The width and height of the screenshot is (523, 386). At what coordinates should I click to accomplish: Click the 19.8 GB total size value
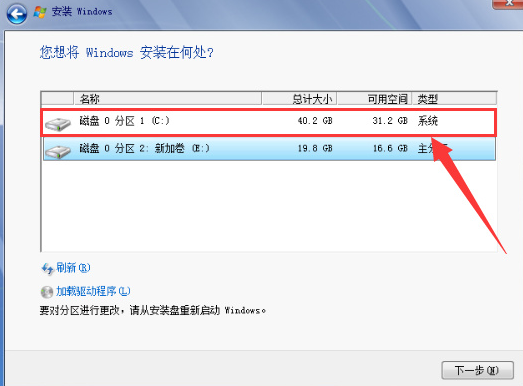[x=315, y=148]
